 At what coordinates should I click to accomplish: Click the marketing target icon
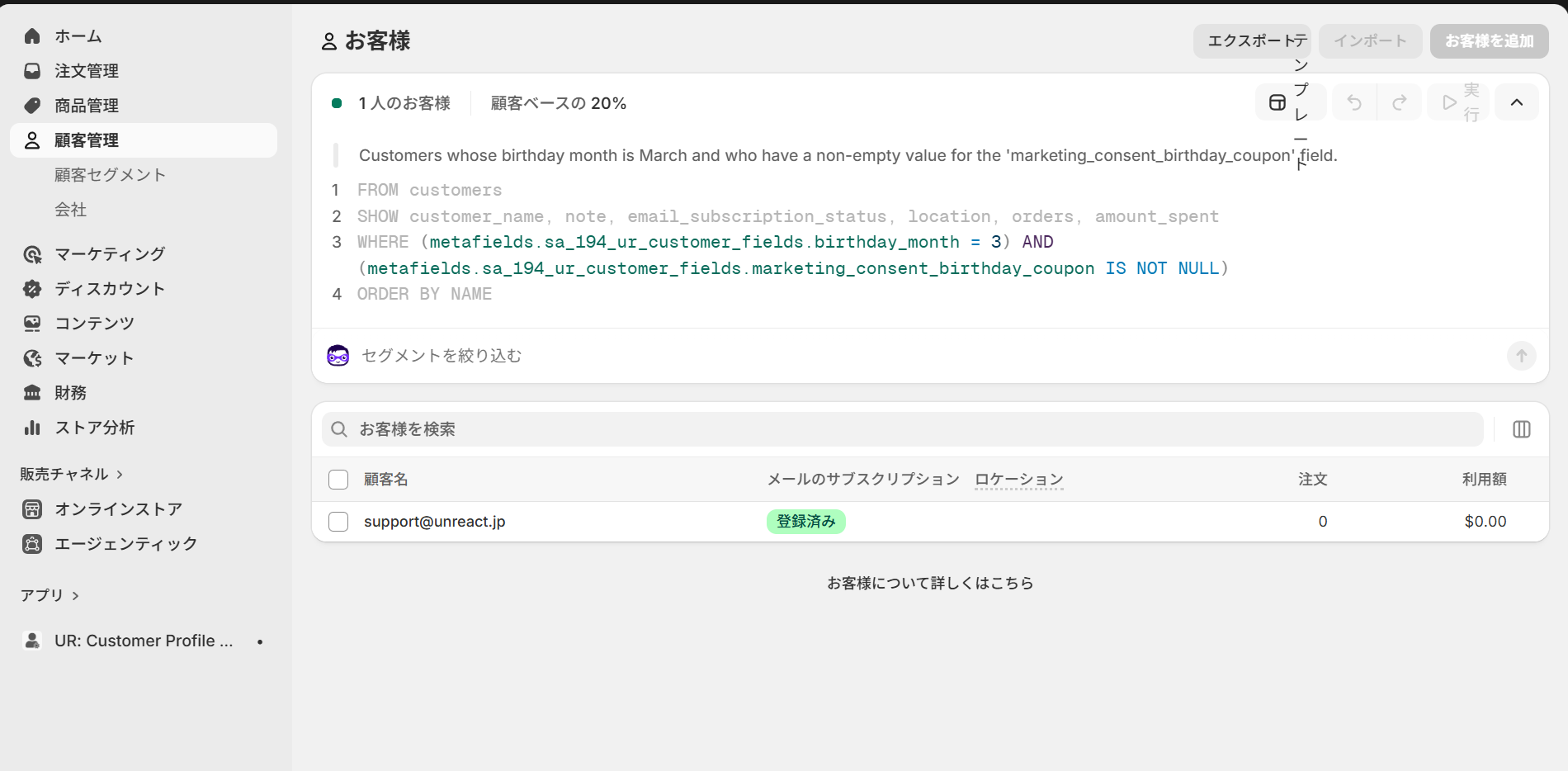coord(32,254)
